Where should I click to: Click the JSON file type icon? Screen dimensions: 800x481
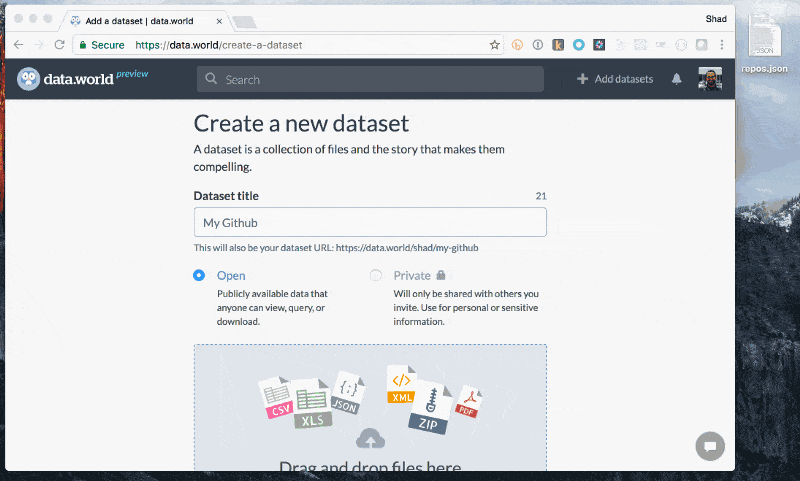click(348, 393)
